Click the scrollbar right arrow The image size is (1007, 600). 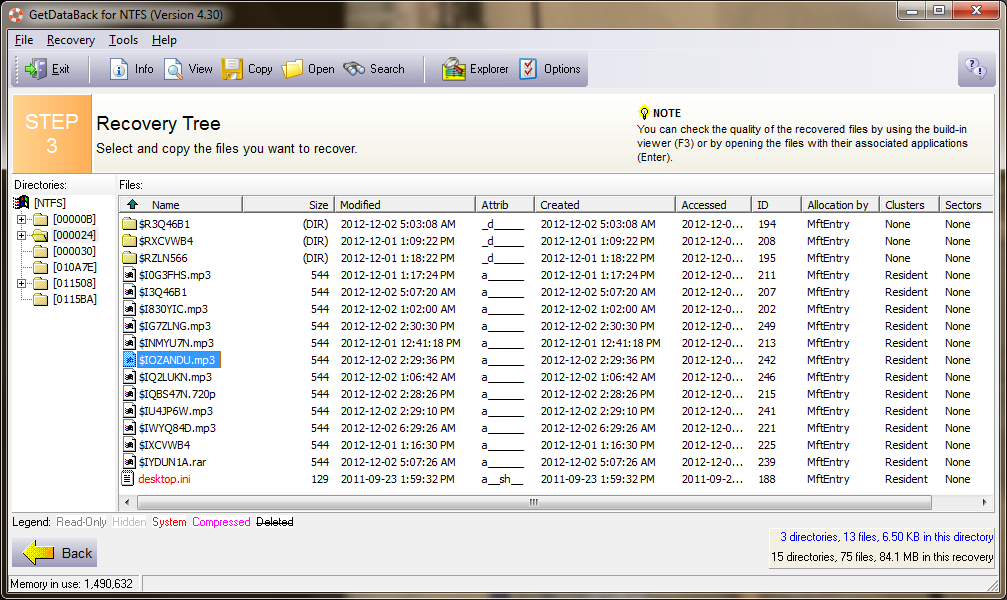point(985,502)
